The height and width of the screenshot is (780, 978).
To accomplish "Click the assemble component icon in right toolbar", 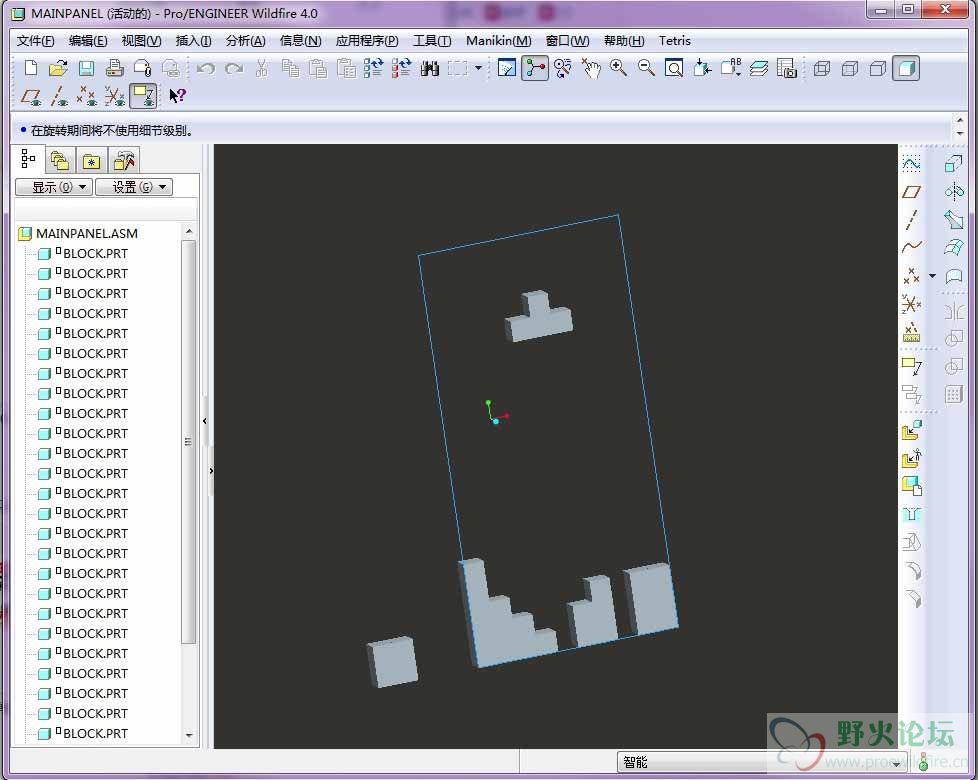I will [911, 430].
